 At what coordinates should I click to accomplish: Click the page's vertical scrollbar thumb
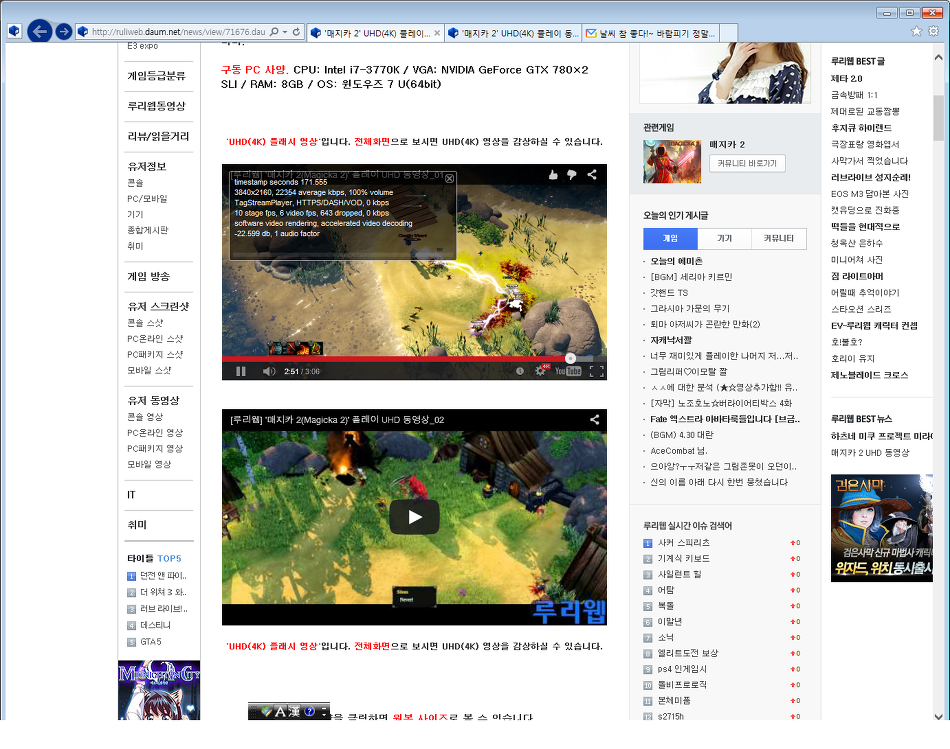(x=938, y=118)
